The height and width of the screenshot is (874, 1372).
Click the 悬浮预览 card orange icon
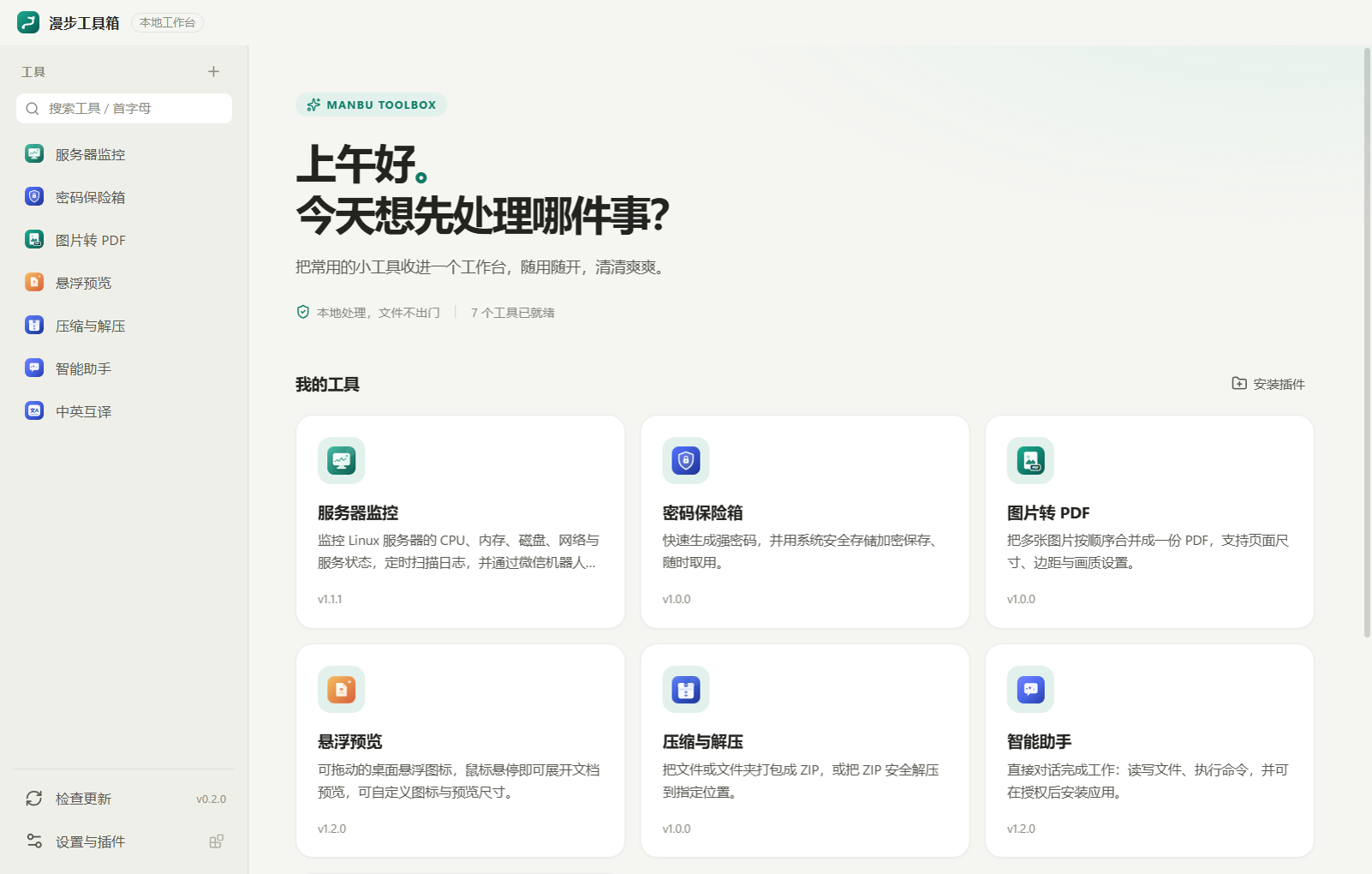coord(342,690)
